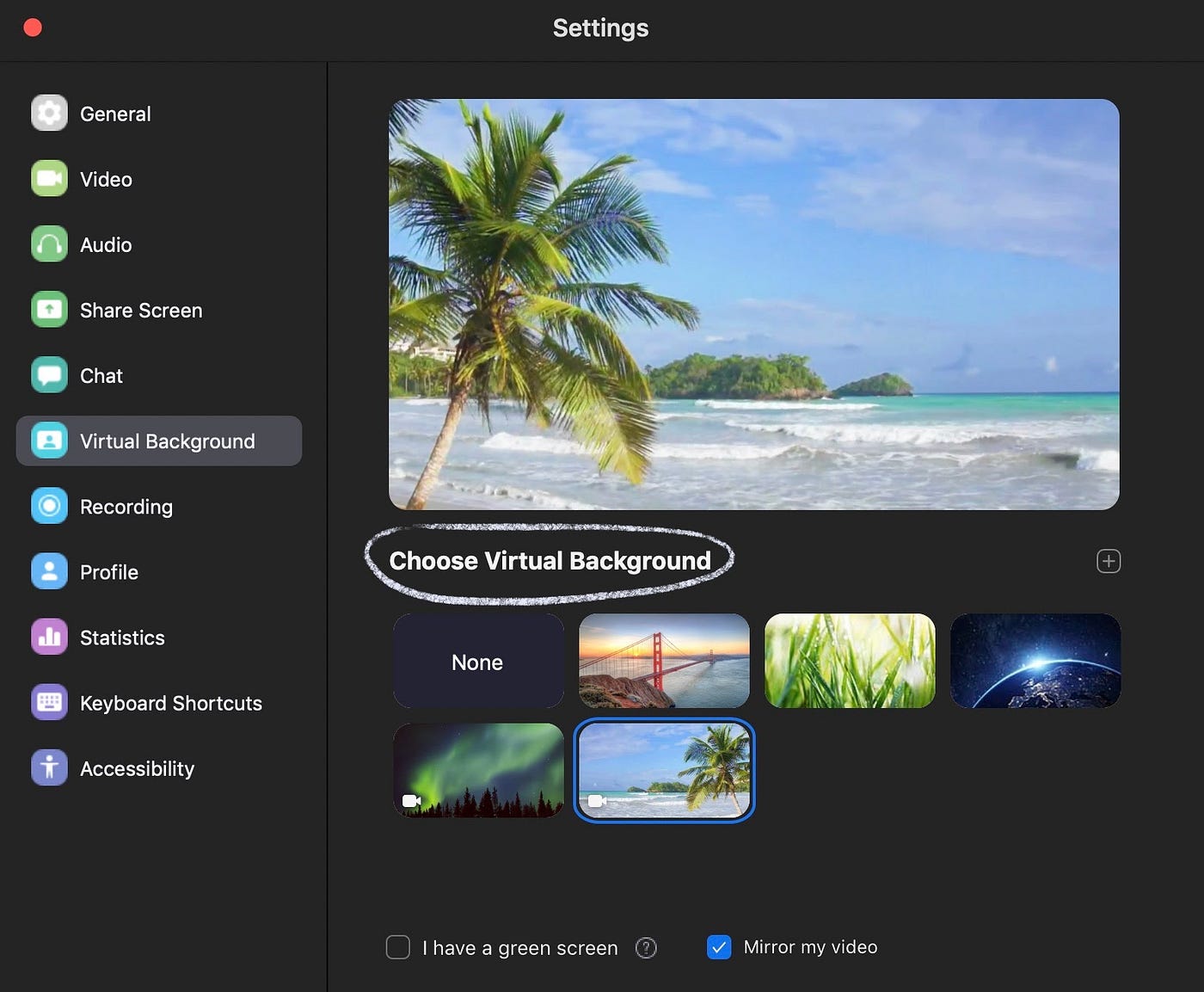The width and height of the screenshot is (1204, 992).
Task: Open the Statistics chart icon
Action: [49, 637]
